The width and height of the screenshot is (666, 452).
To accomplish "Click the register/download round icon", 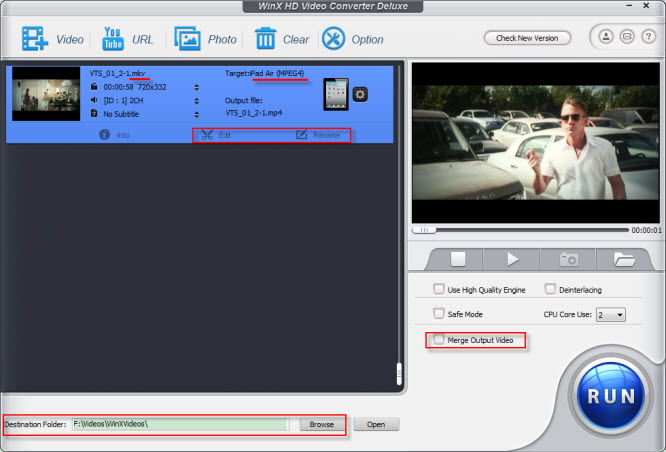I will [606, 37].
